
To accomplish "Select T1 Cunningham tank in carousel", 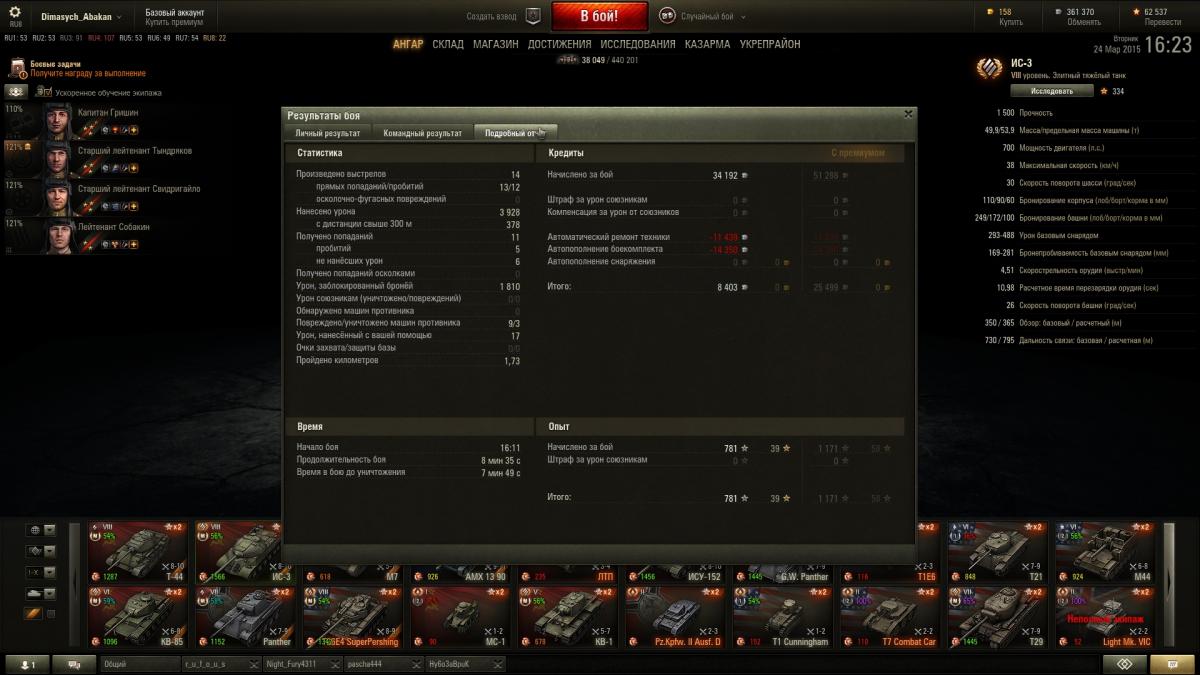I will click(x=783, y=617).
